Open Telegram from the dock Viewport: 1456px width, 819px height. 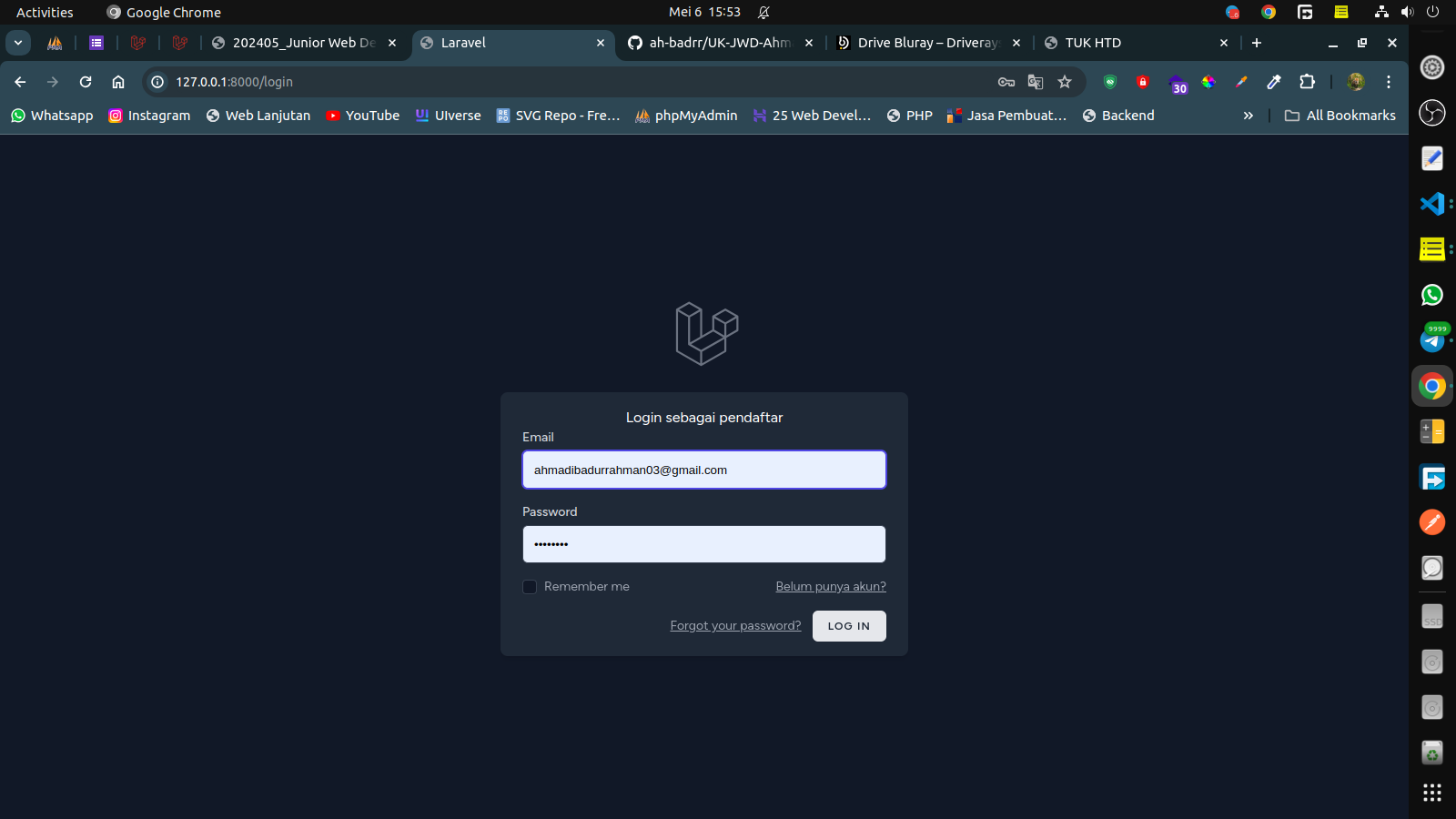(1432, 339)
